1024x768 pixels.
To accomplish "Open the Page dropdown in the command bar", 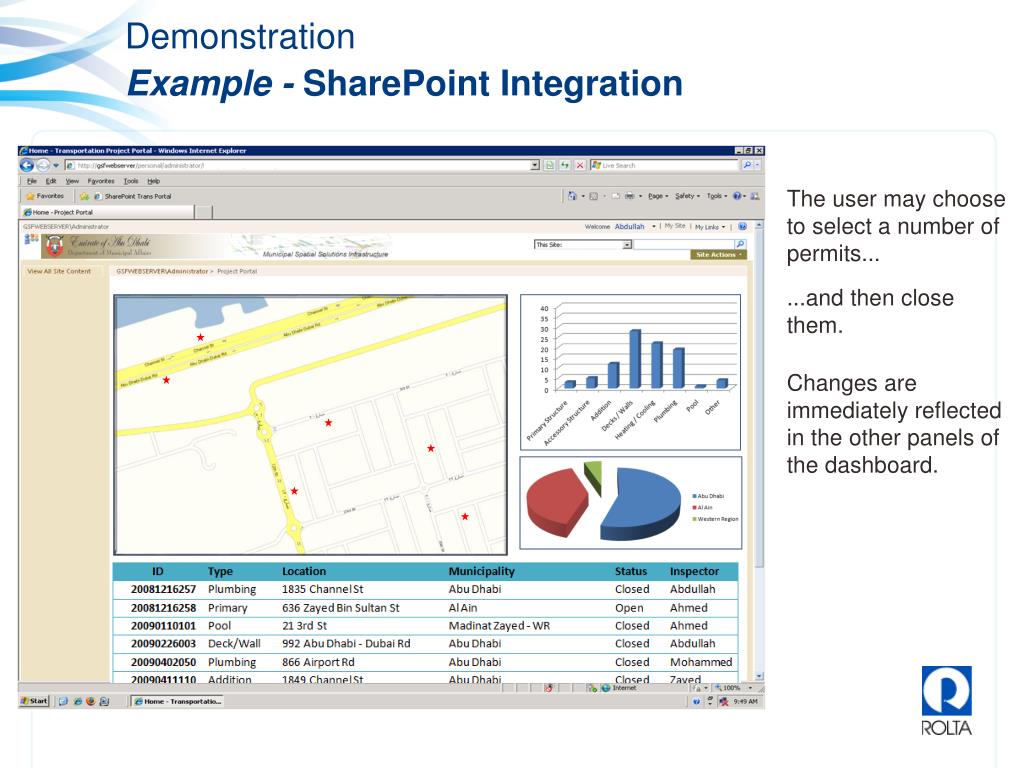I will point(658,196).
